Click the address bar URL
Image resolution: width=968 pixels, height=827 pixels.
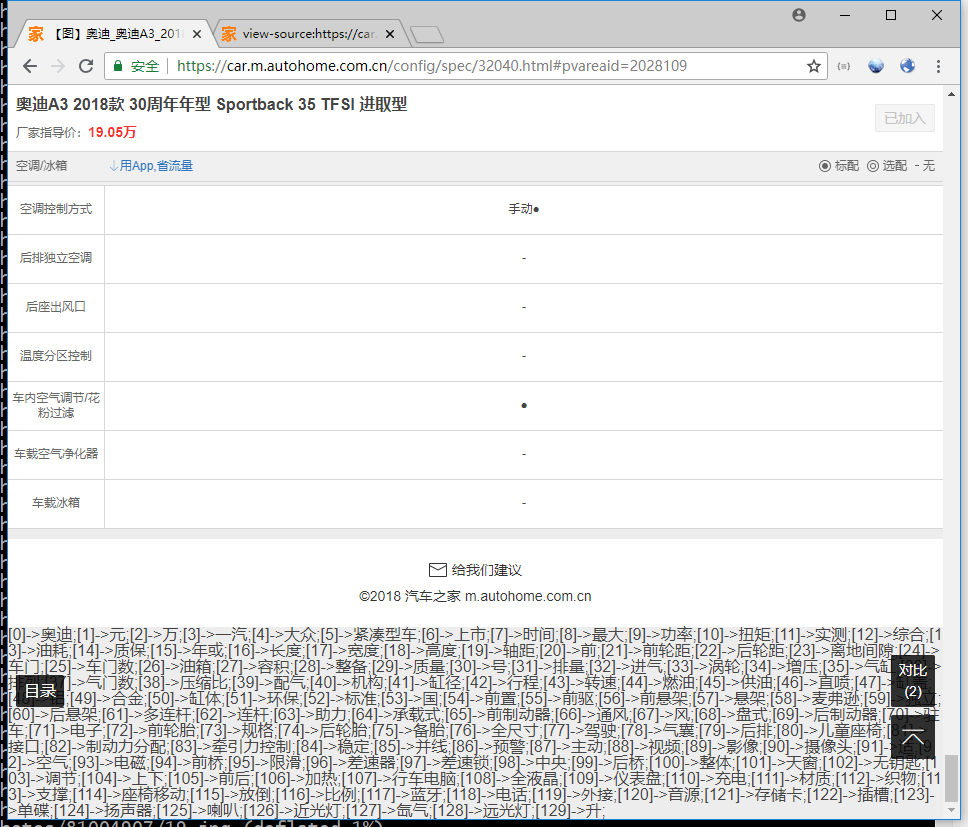coord(432,66)
